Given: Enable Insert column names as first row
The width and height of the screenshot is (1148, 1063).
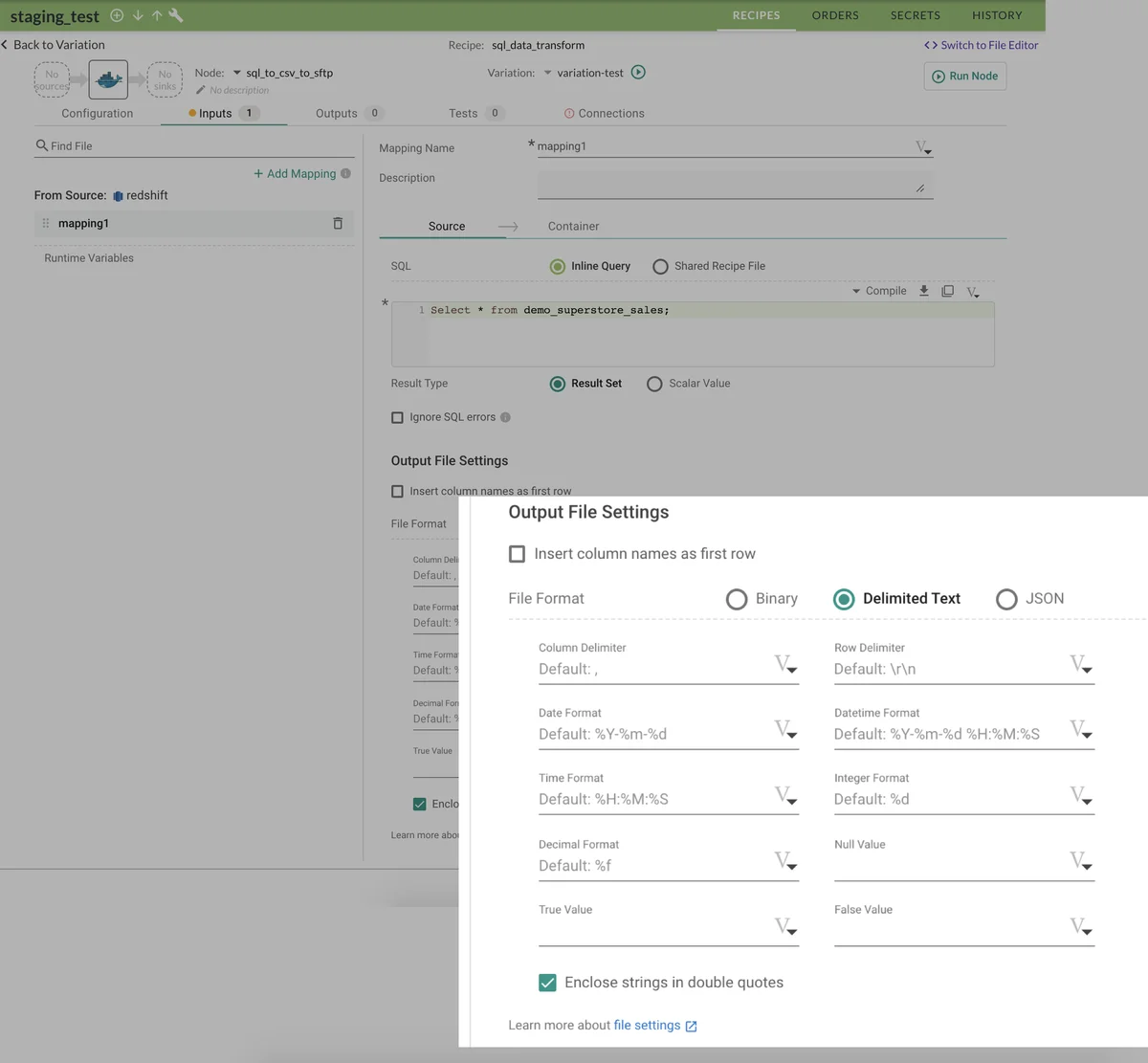Looking at the screenshot, I should point(517,553).
